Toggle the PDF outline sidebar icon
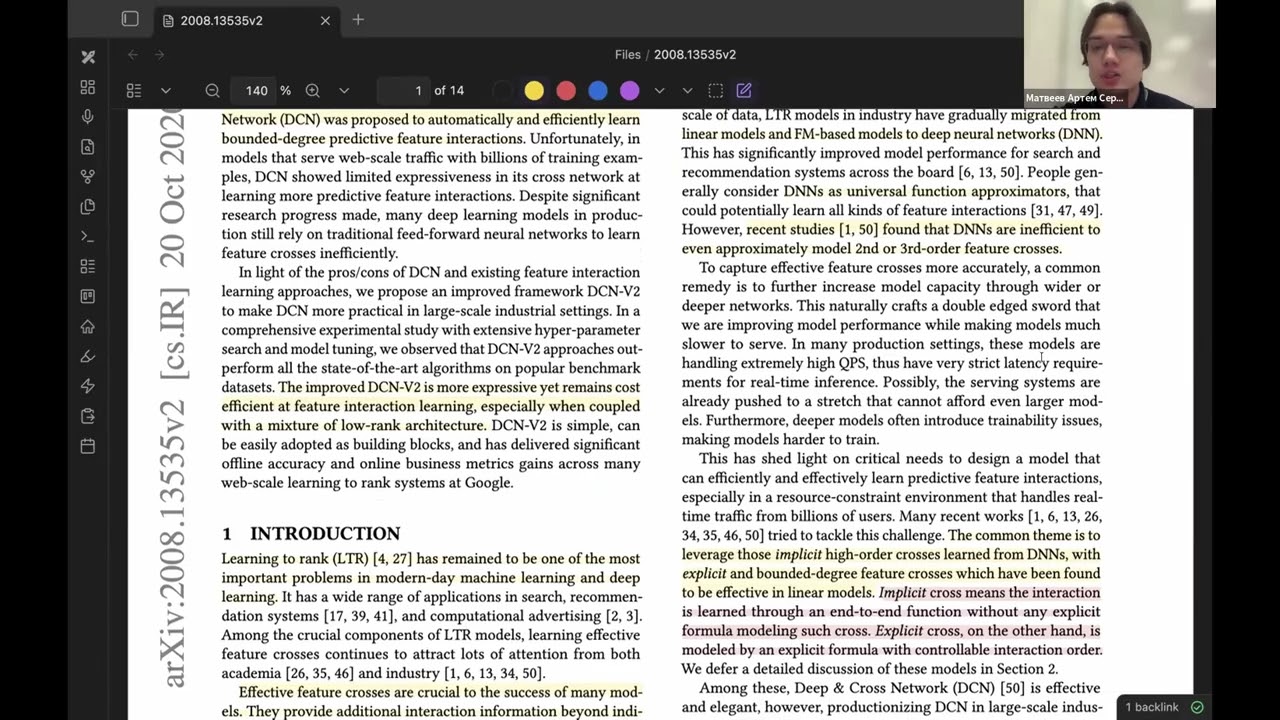 pyautogui.click(x=134, y=91)
